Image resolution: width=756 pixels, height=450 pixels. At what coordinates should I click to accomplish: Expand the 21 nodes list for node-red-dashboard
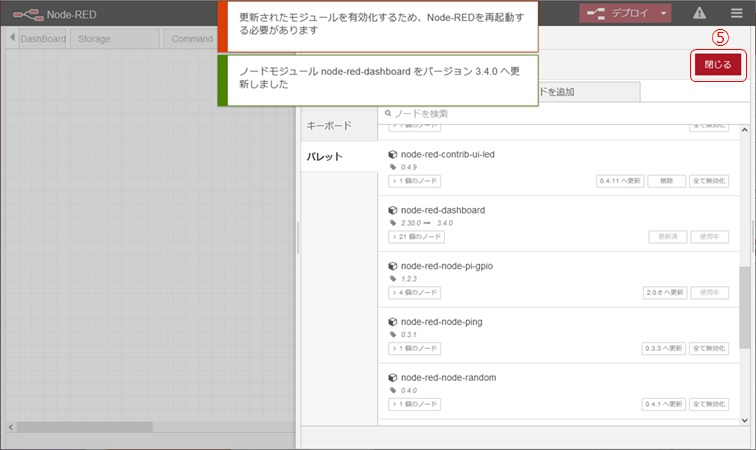(x=415, y=237)
